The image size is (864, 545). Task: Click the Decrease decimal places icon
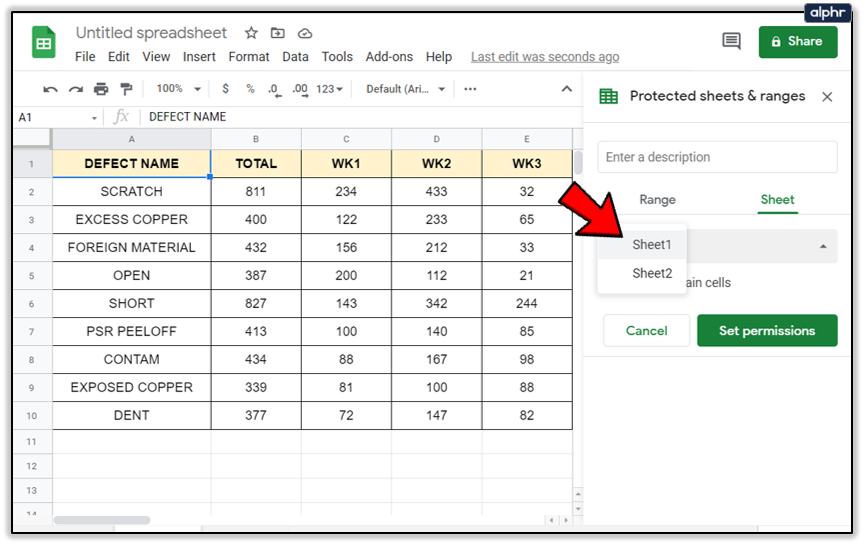[274, 89]
